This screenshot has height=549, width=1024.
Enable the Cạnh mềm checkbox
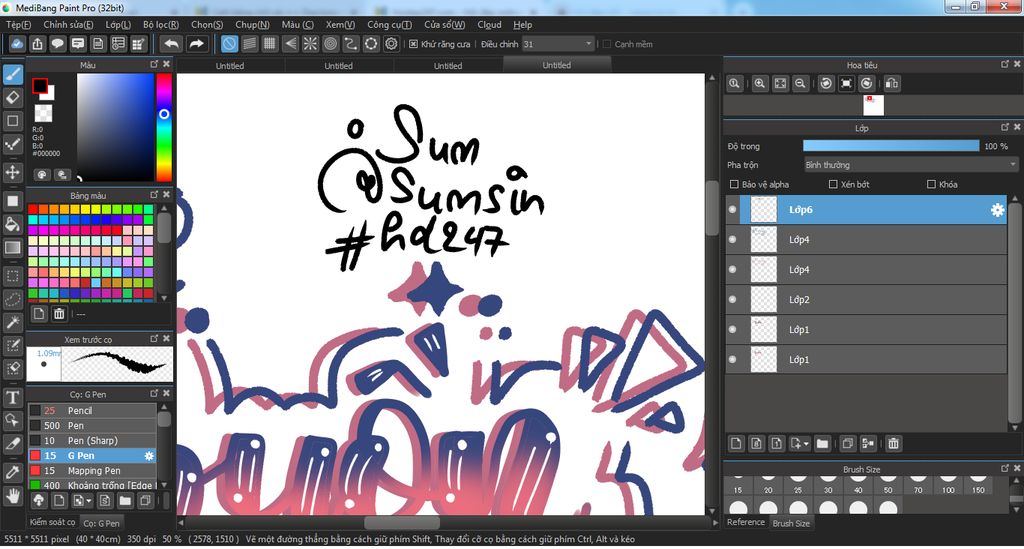[607, 44]
